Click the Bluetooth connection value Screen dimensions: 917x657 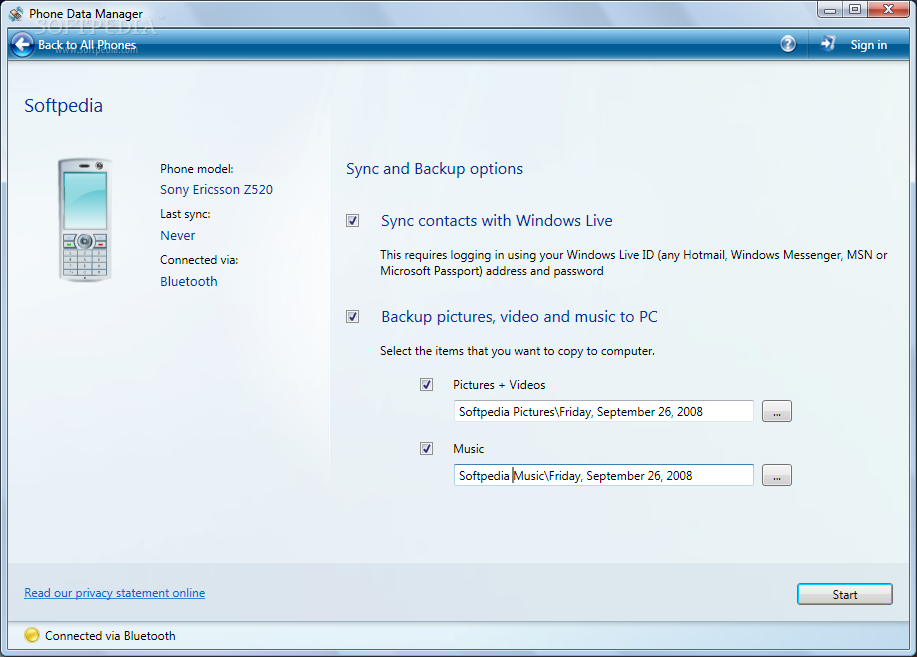[189, 281]
